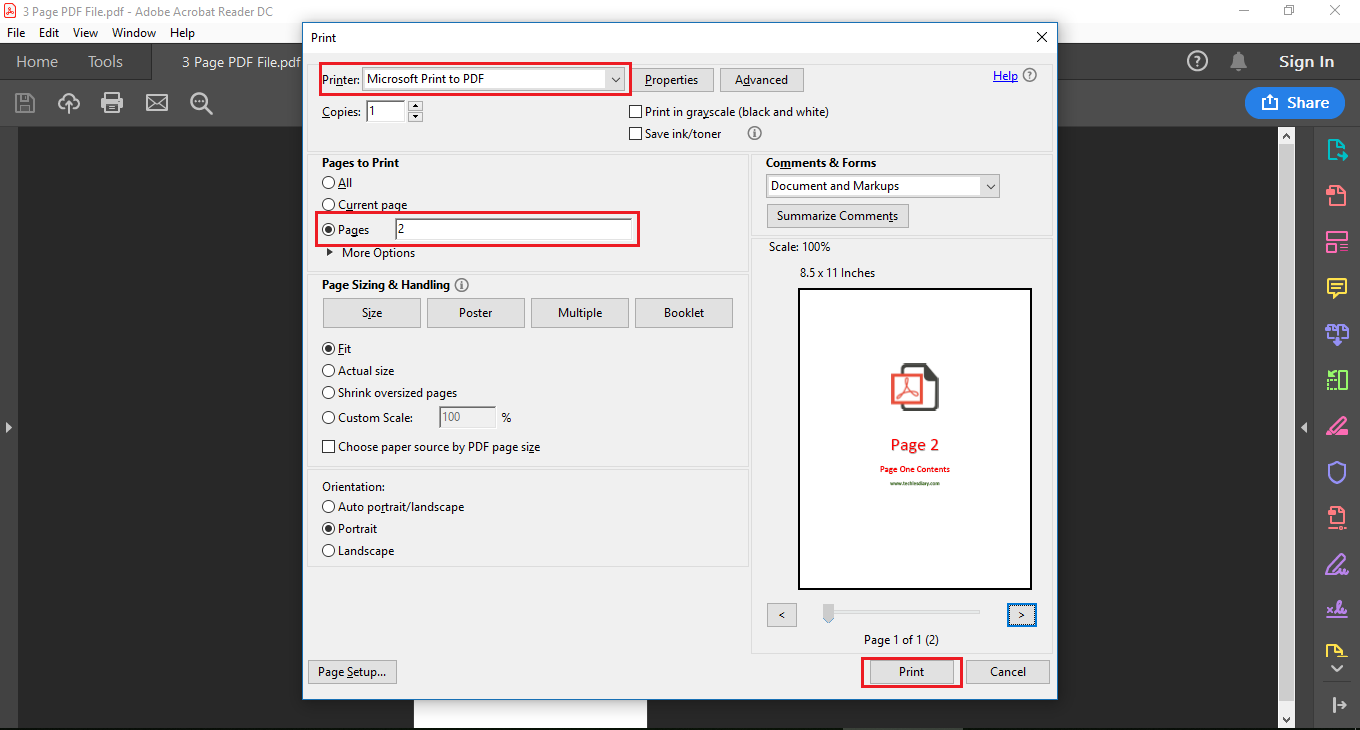Click the Help link in Print dialog
This screenshot has height=730, width=1360.
[1005, 76]
